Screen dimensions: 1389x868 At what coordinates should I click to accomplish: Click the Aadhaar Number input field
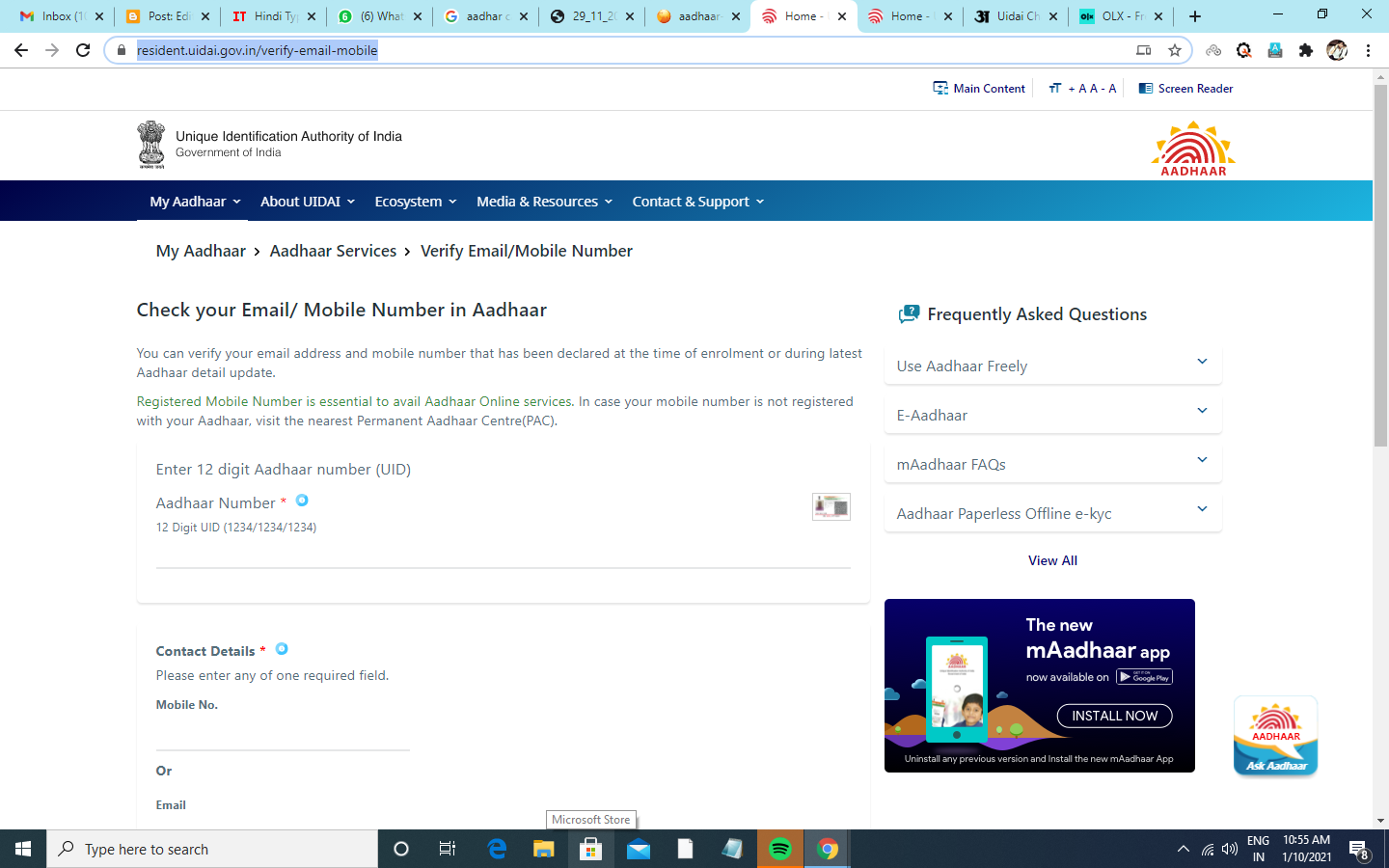tap(503, 551)
